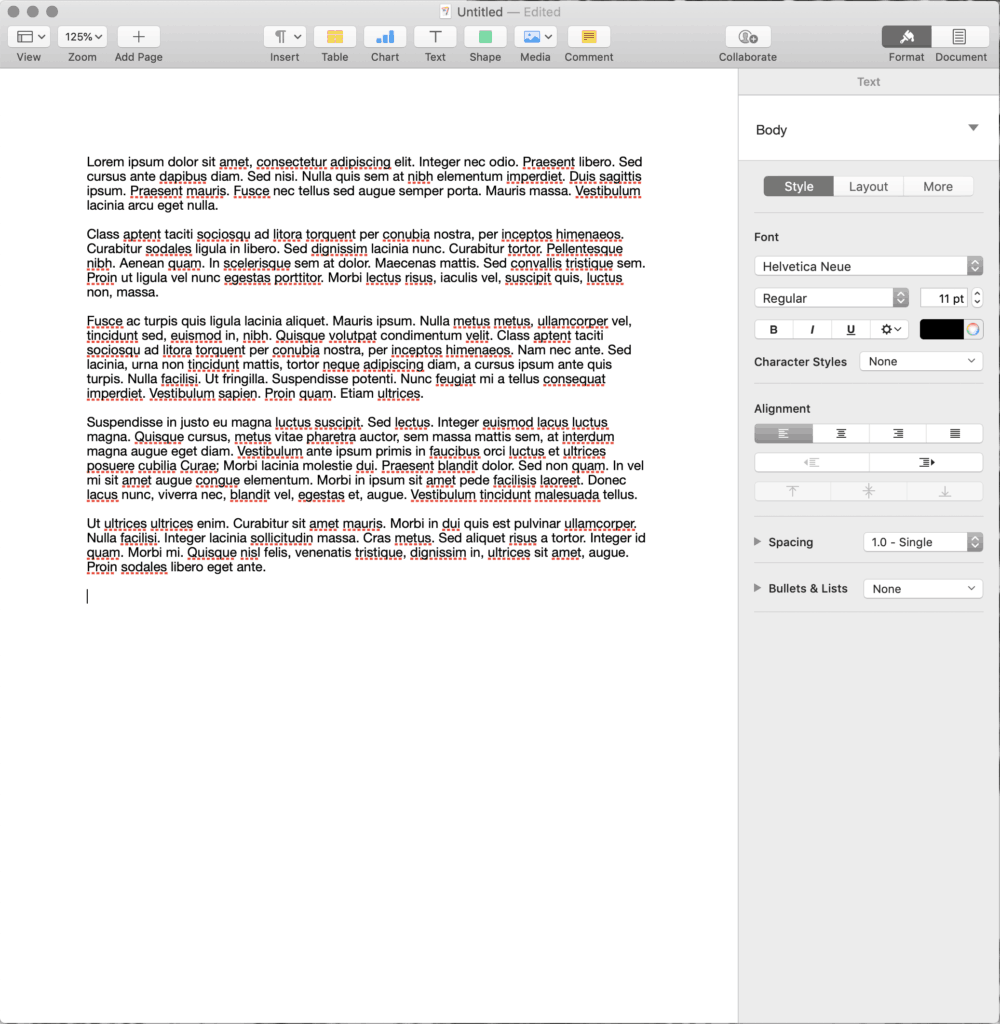Open Character Styles None dropdown

point(921,361)
